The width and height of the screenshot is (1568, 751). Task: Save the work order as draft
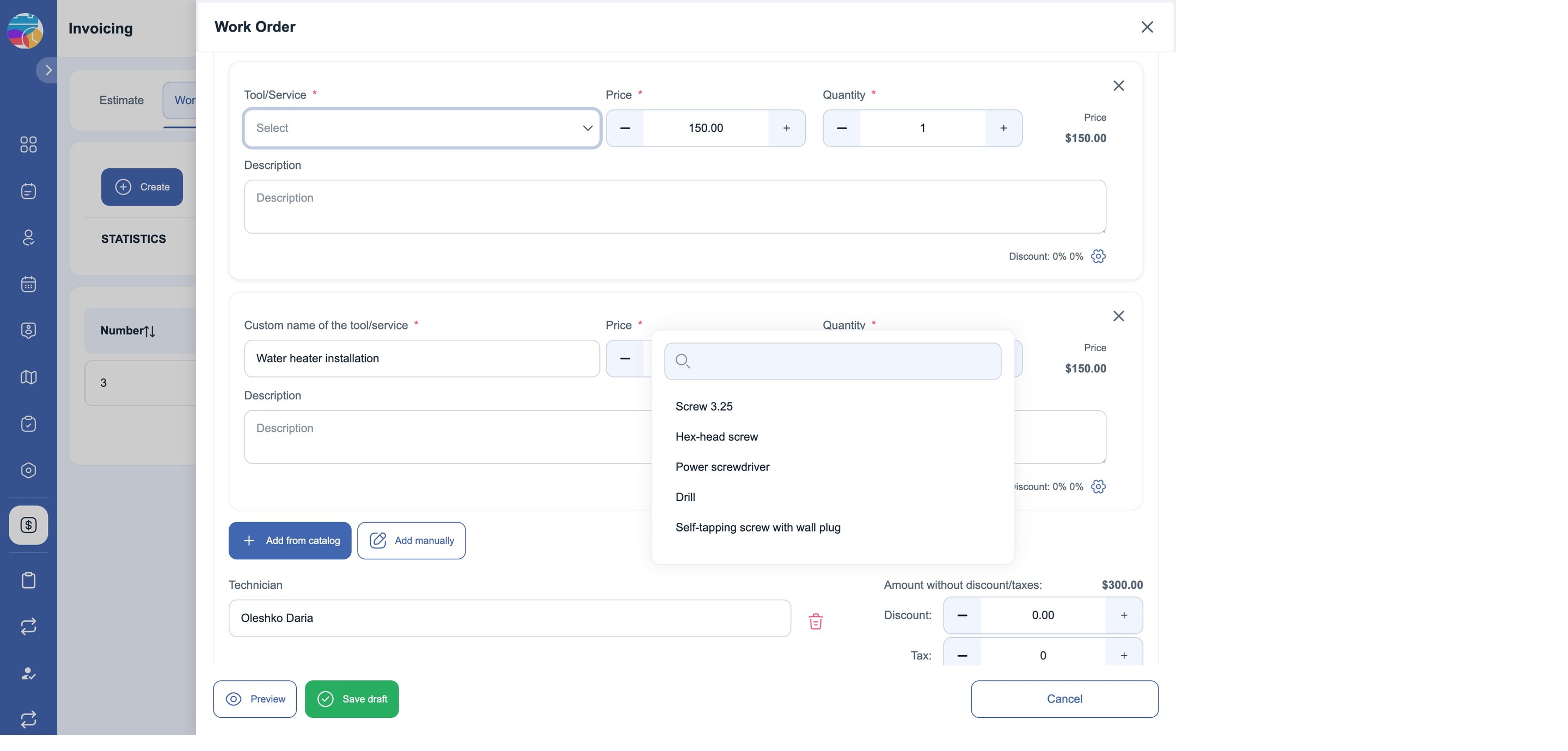[352, 699]
